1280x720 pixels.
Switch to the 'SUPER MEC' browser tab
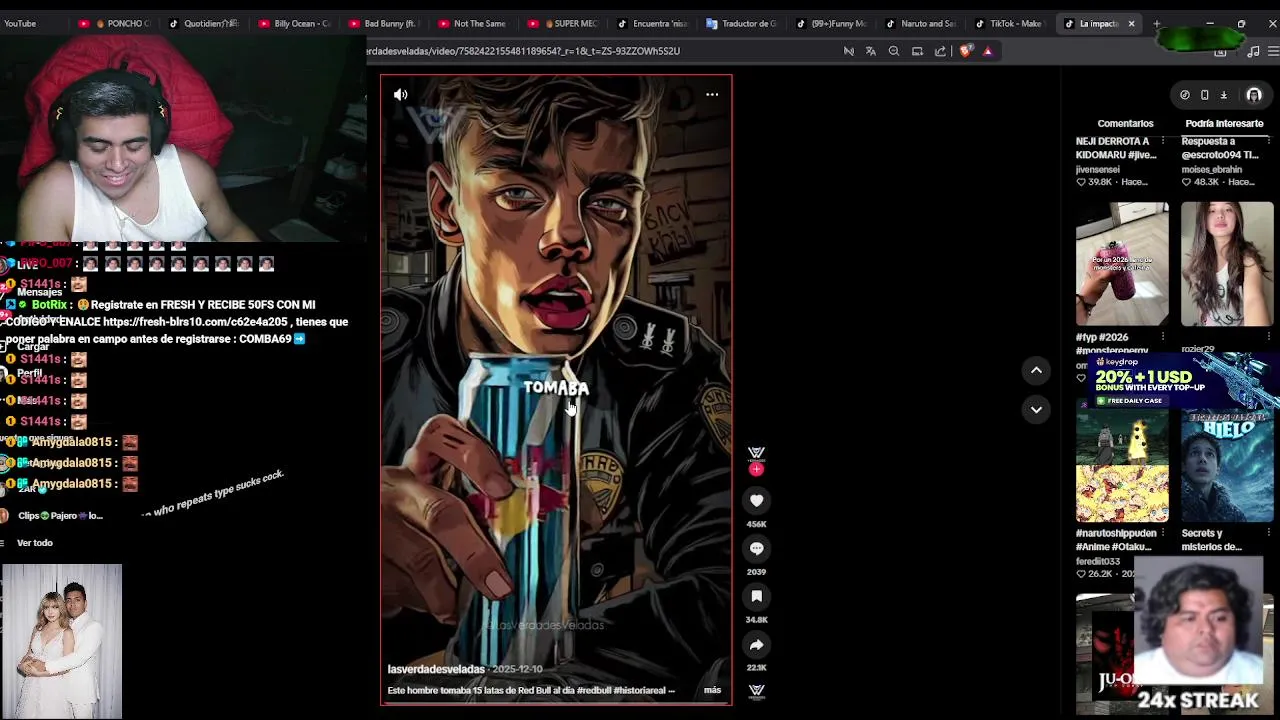tap(562, 23)
